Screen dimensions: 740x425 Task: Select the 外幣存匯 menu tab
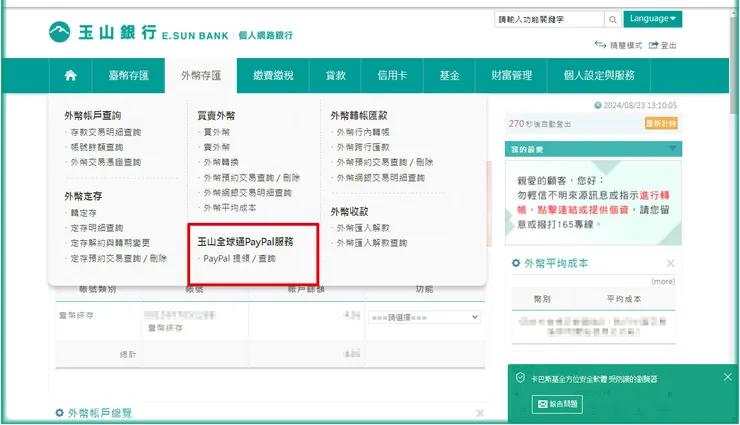pyautogui.click(x=201, y=75)
